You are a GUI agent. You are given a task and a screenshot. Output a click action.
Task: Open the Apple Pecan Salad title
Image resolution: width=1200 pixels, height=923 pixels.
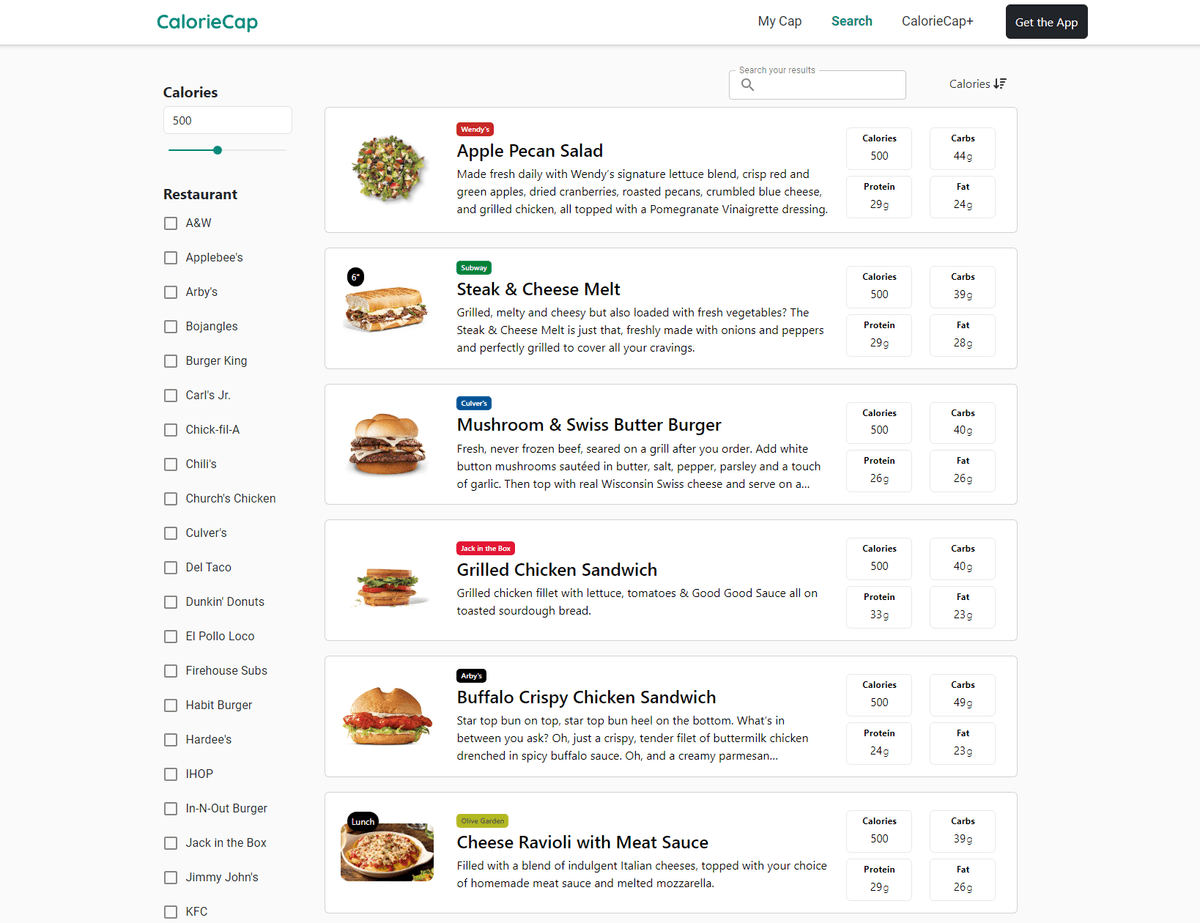coord(530,151)
